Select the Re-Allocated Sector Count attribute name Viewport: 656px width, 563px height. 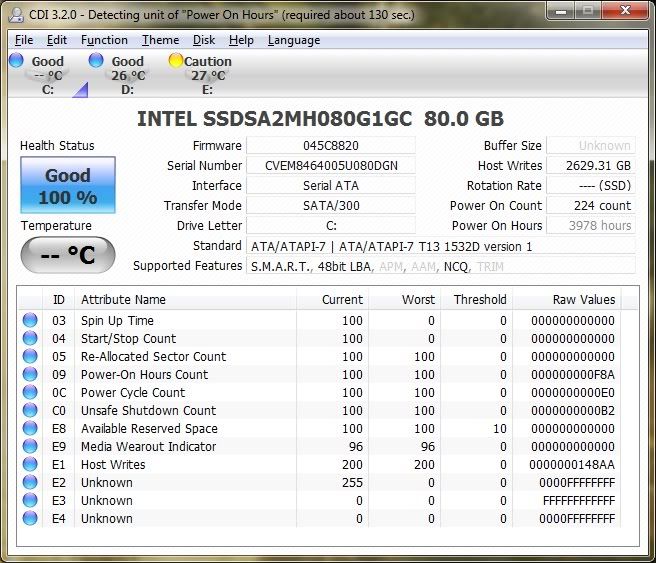tap(153, 356)
